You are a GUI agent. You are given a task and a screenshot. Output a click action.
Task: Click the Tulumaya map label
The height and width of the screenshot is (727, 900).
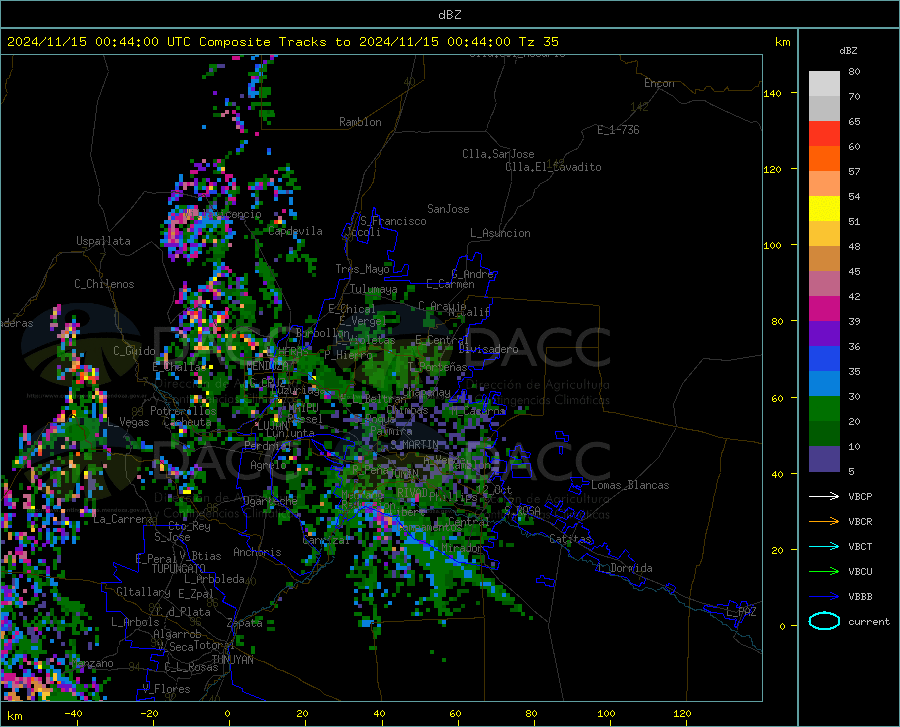[x=373, y=289]
